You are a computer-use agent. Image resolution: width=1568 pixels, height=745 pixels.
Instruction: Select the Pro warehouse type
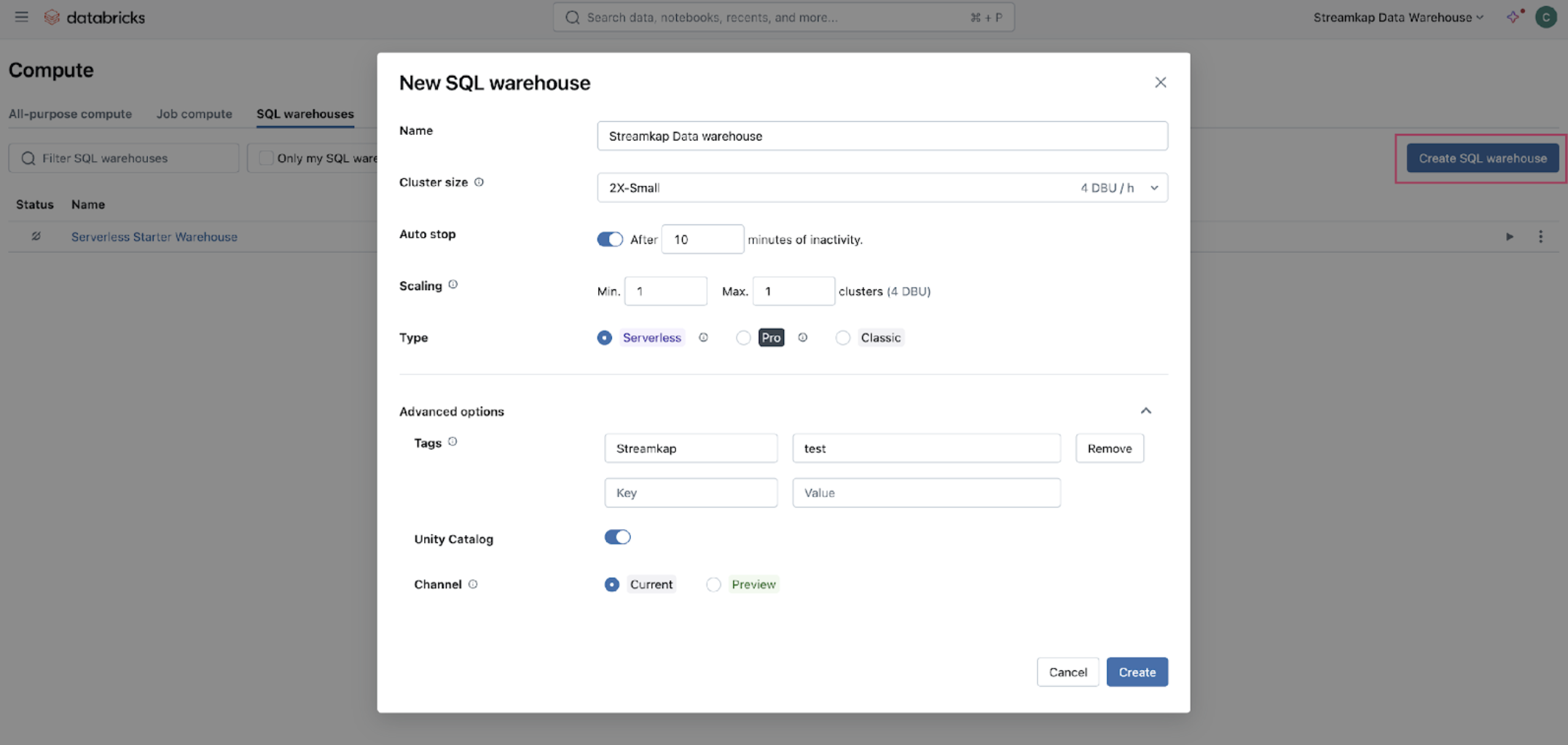[x=743, y=338]
